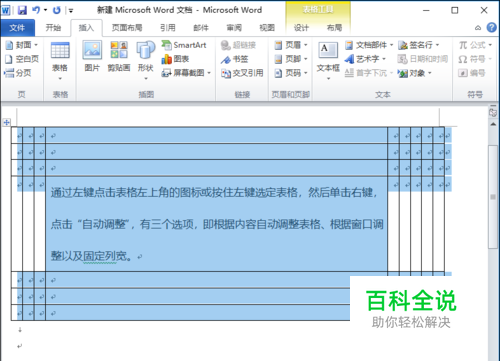Click the Save icon in quick access toolbar

pos(22,10)
